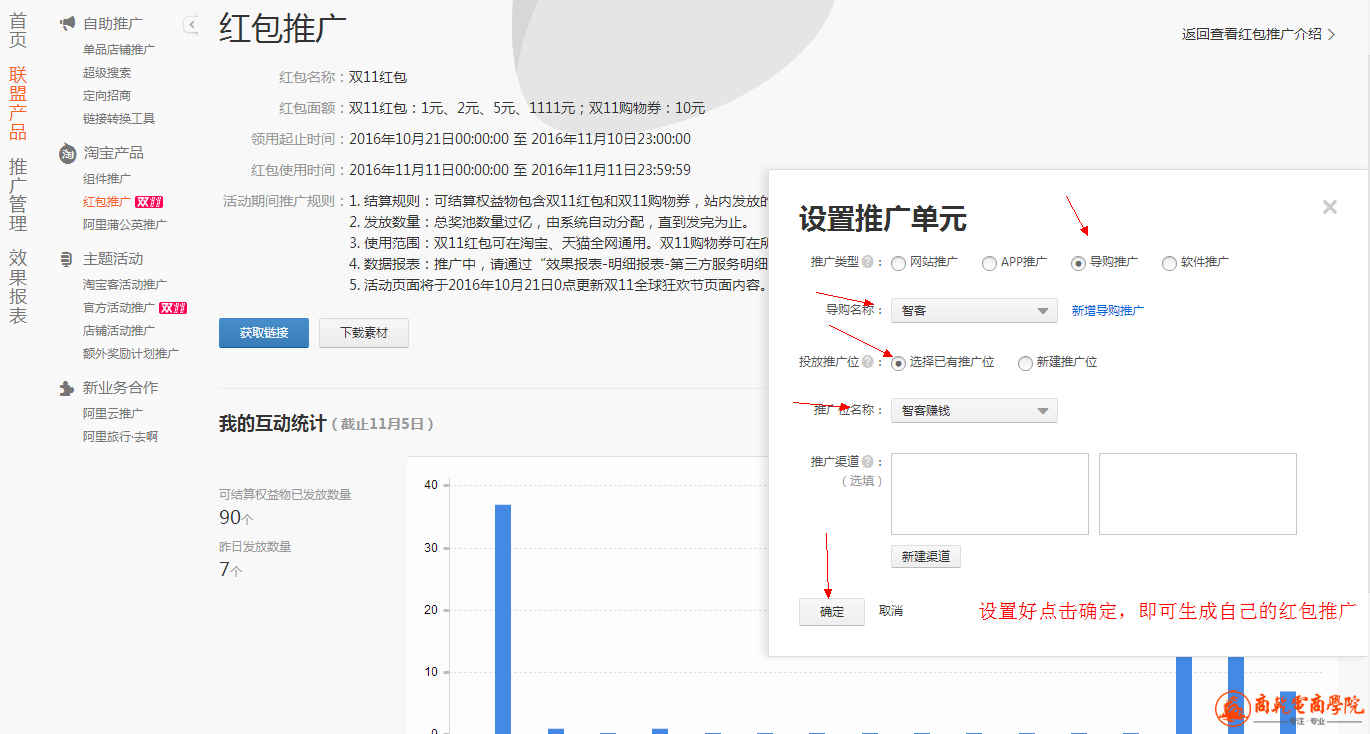Click the 双11 badge beside 官方活动推广
Image resolution: width=1370 pixels, height=734 pixels.
click(173, 307)
